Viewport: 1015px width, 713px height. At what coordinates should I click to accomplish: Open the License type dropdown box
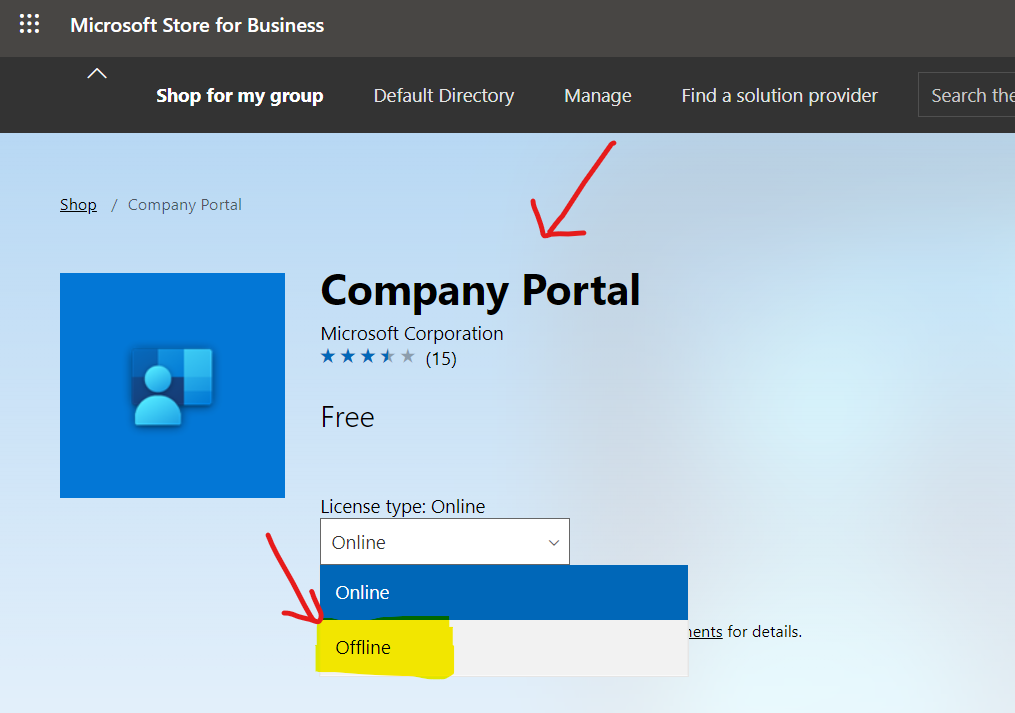tap(445, 541)
